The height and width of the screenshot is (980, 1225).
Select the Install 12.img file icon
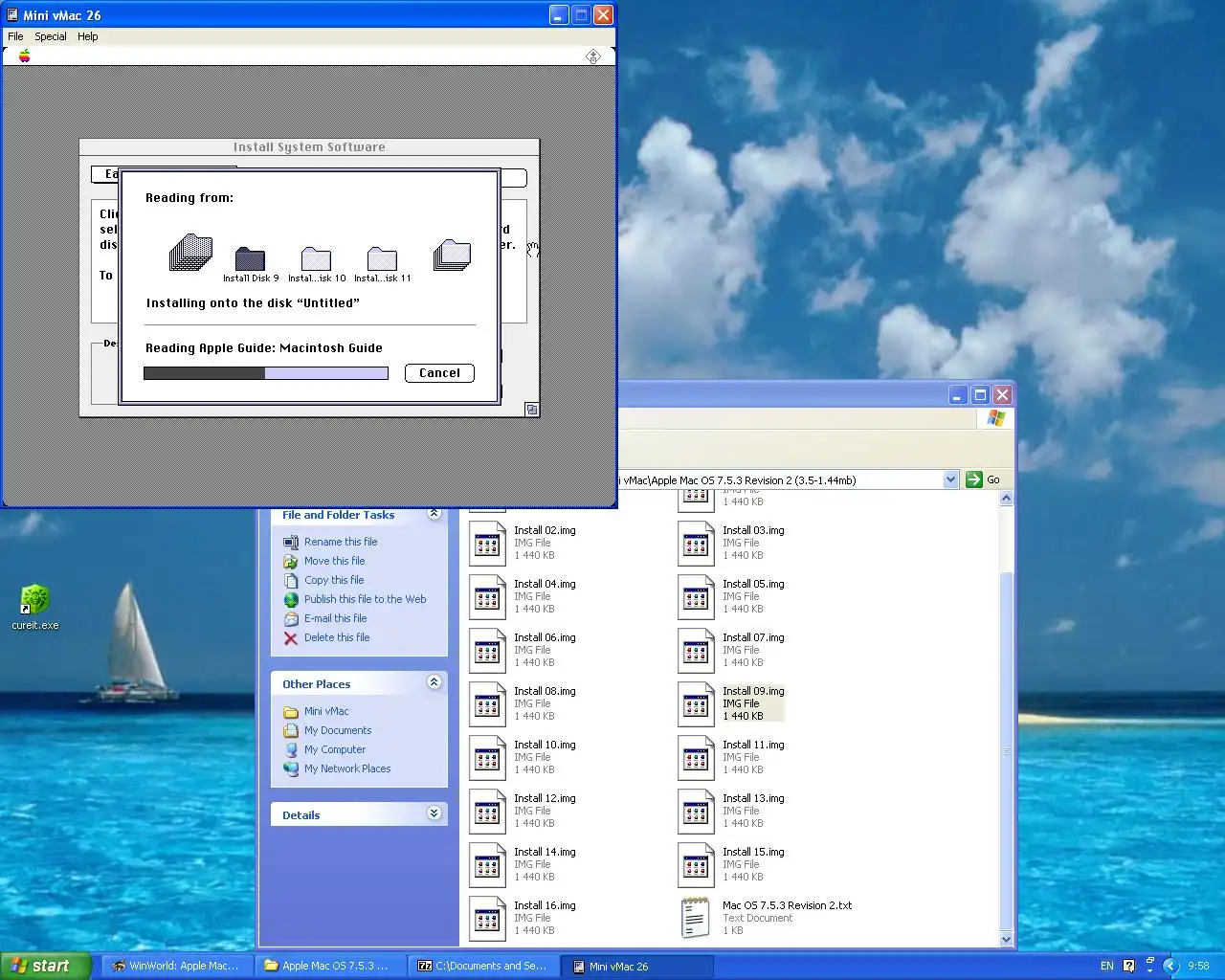point(487,811)
